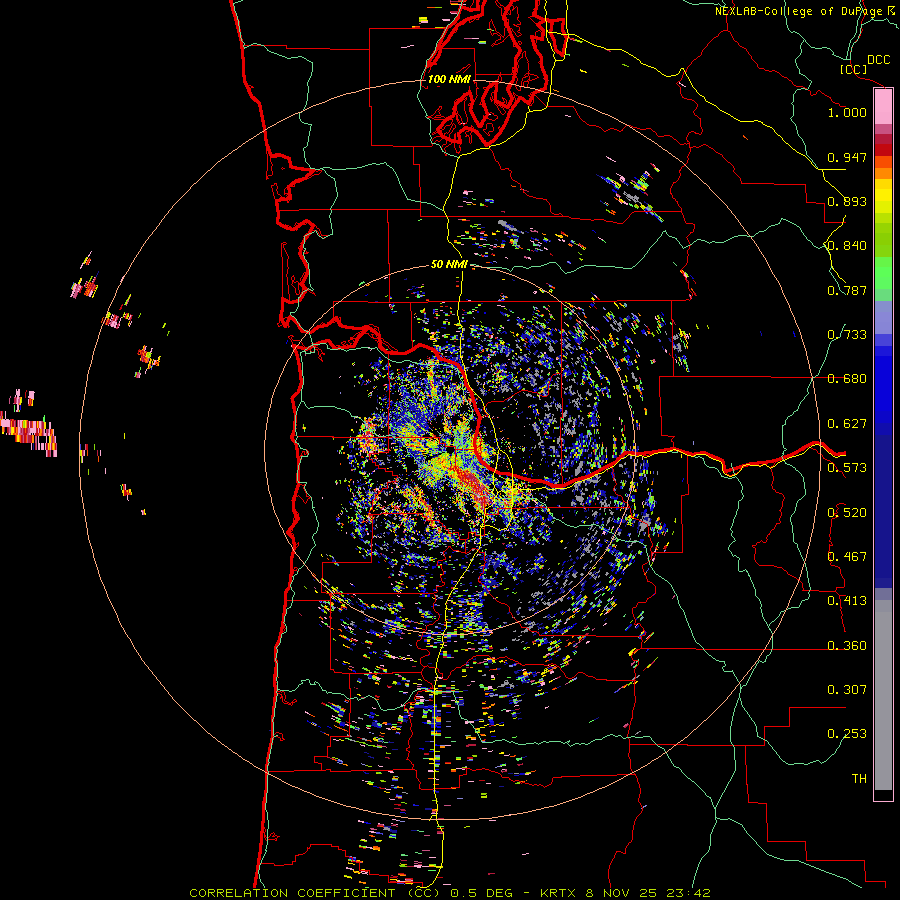This screenshot has height=900, width=900.
Task: Click the bright green color bar segment
Action: (883, 273)
